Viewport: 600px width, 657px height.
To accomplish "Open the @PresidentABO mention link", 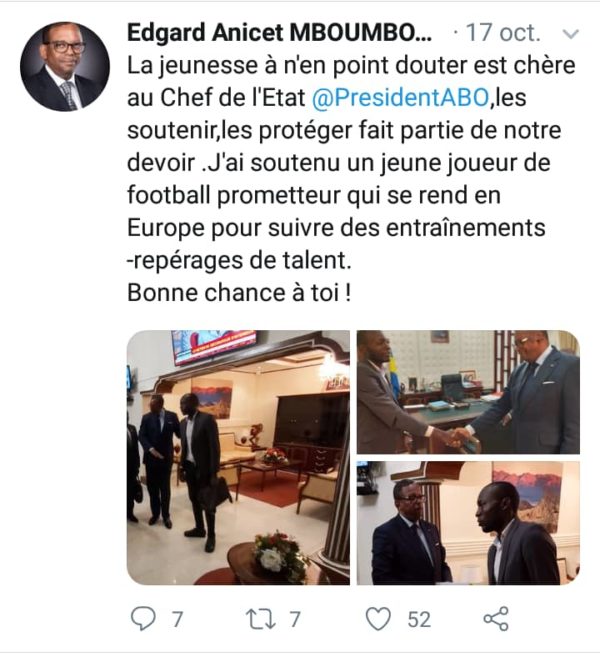I will point(400,97).
